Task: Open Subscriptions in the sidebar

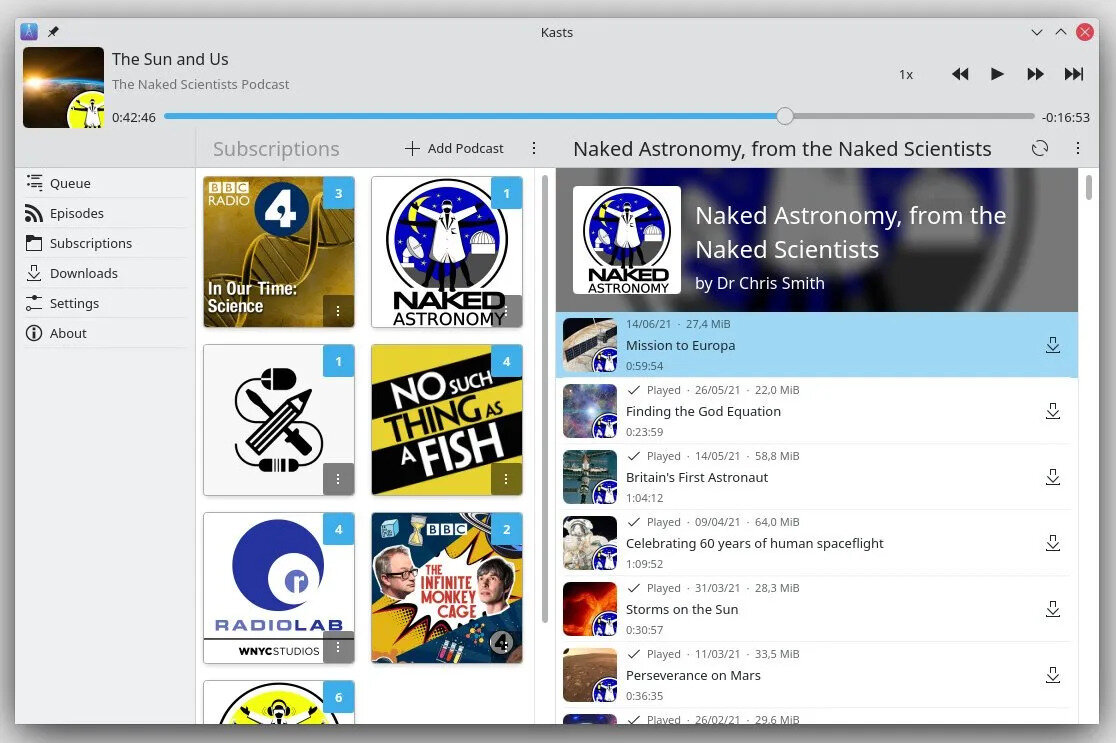Action: (x=105, y=243)
